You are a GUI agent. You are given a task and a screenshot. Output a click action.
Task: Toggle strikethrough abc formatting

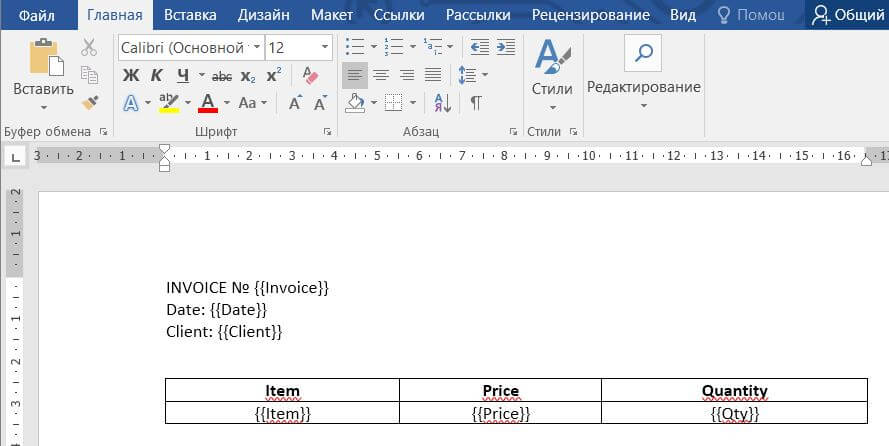pyautogui.click(x=222, y=76)
